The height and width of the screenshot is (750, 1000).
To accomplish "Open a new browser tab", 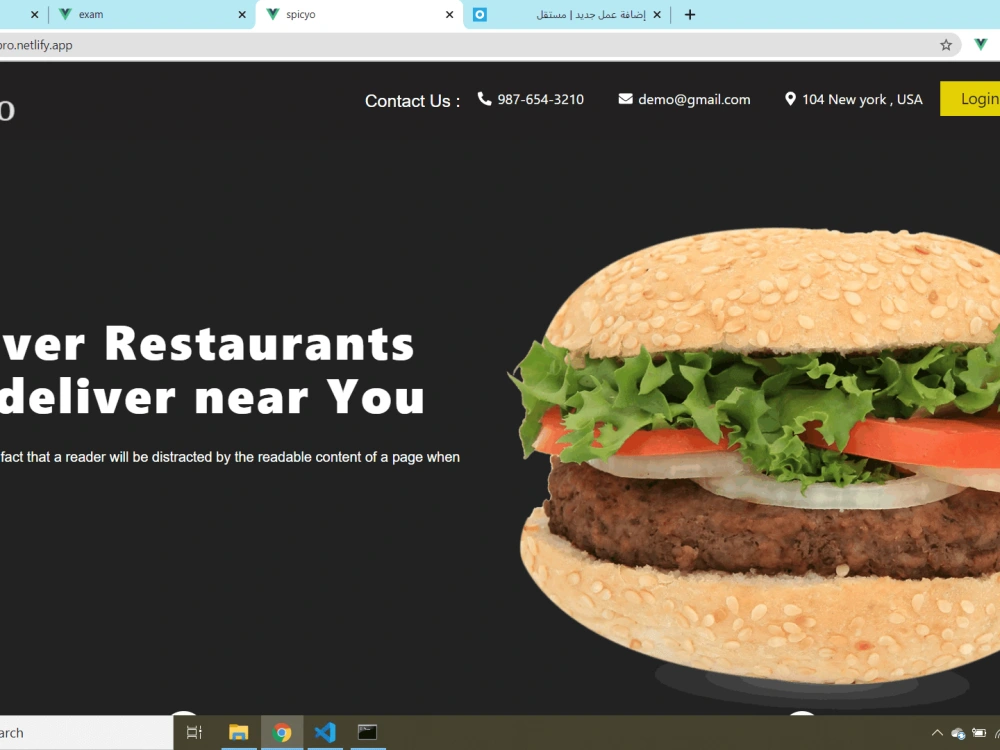I will [x=689, y=15].
